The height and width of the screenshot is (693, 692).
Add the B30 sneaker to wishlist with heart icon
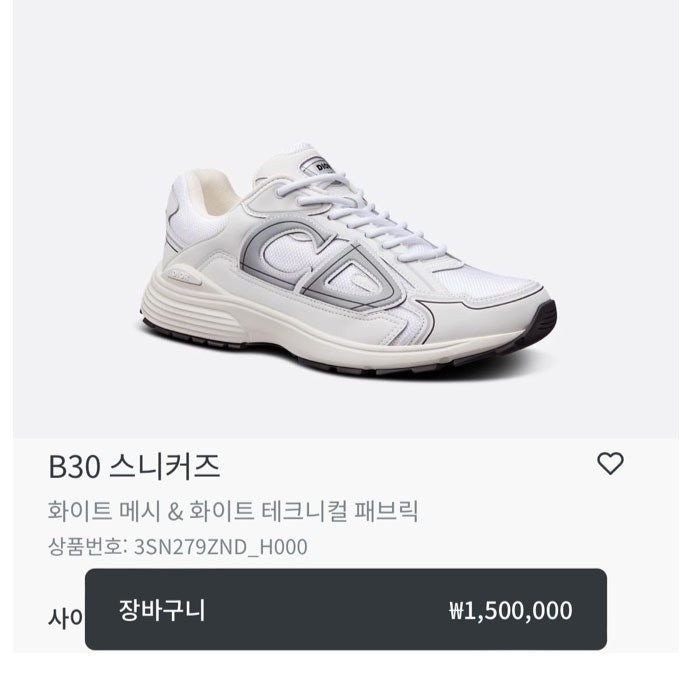(610, 463)
